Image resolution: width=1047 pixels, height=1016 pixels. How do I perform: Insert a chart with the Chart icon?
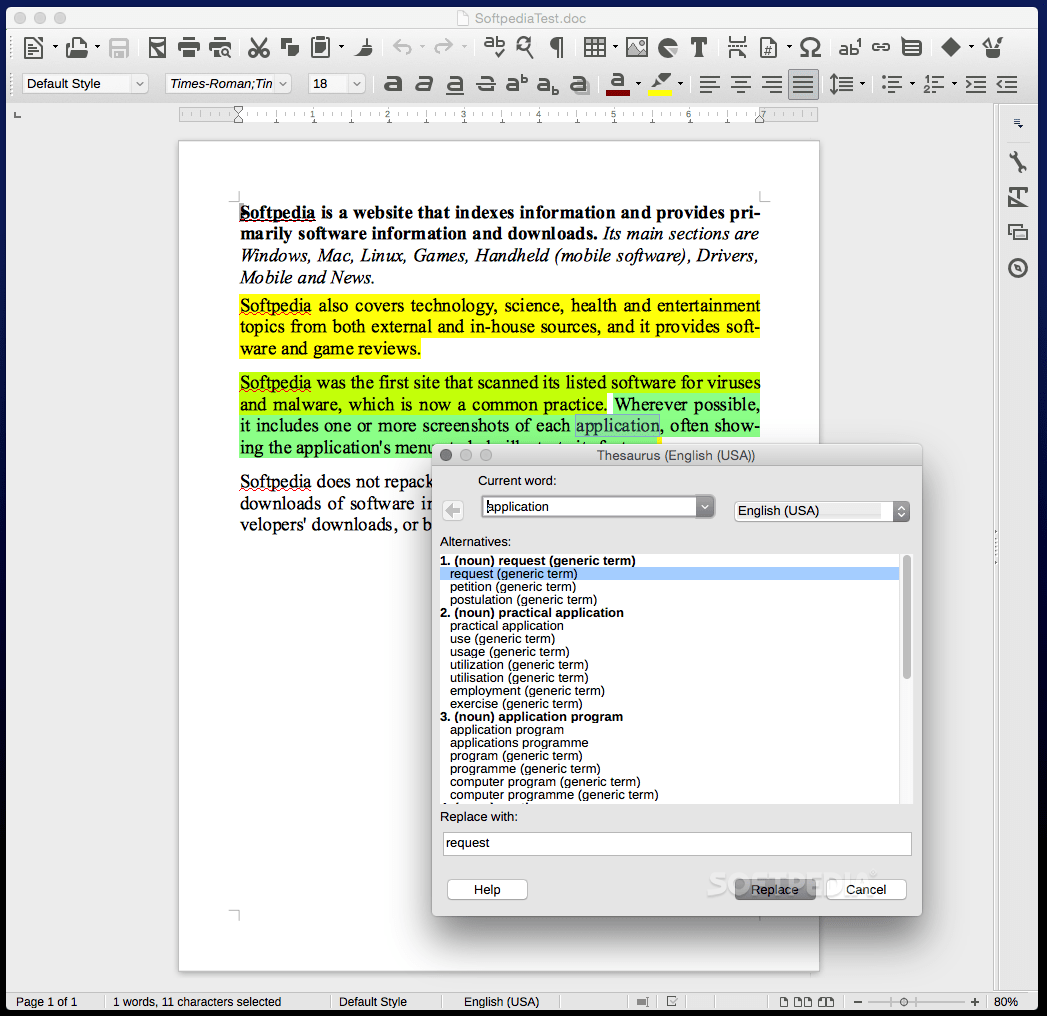pos(668,47)
